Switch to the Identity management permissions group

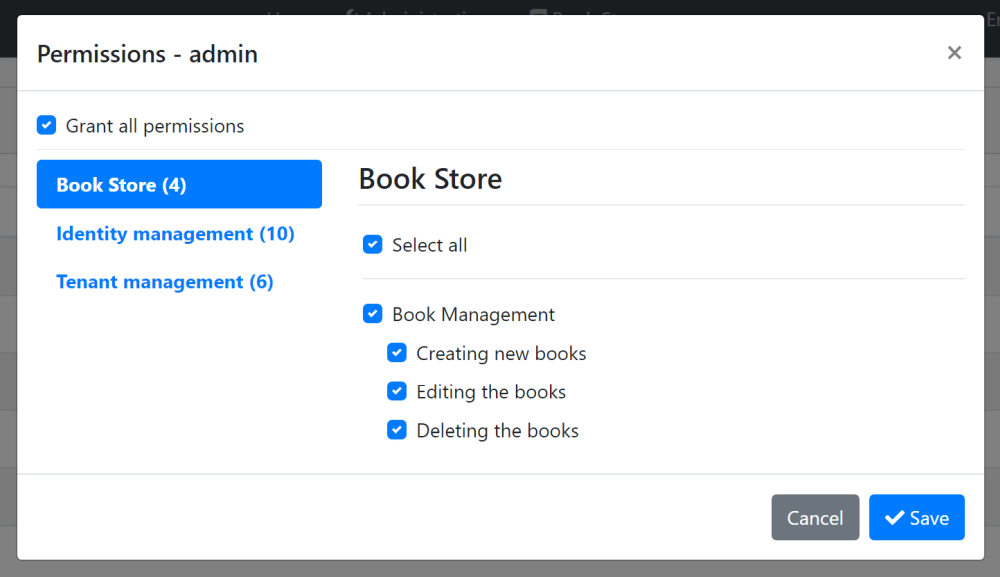tap(175, 233)
